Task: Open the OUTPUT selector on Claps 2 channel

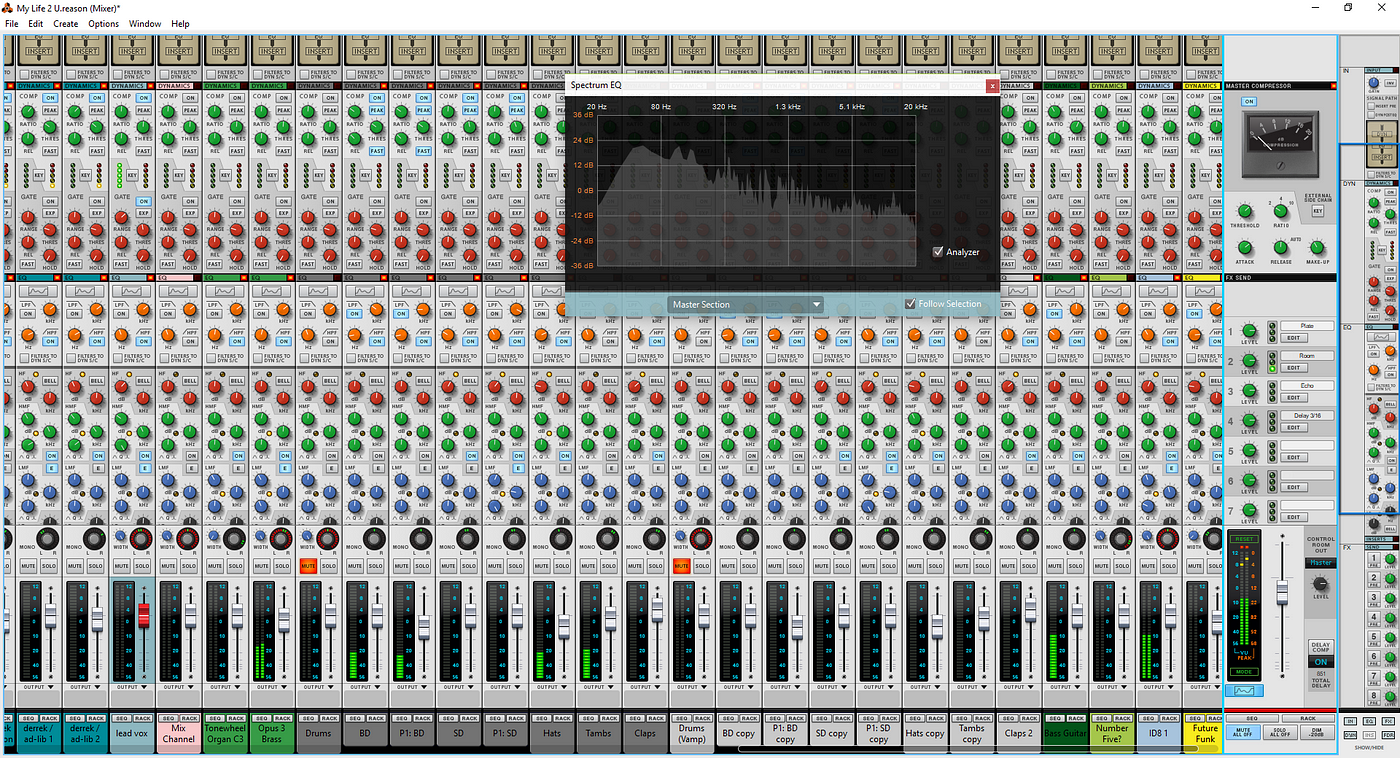Action: 1019,687
